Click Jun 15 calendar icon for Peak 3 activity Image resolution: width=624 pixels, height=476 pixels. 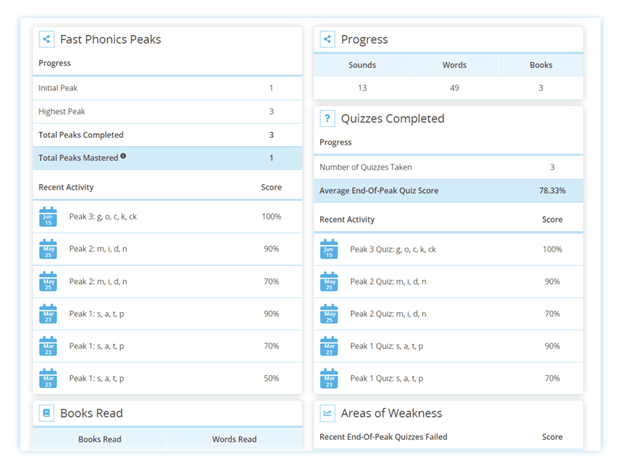[x=48, y=217]
